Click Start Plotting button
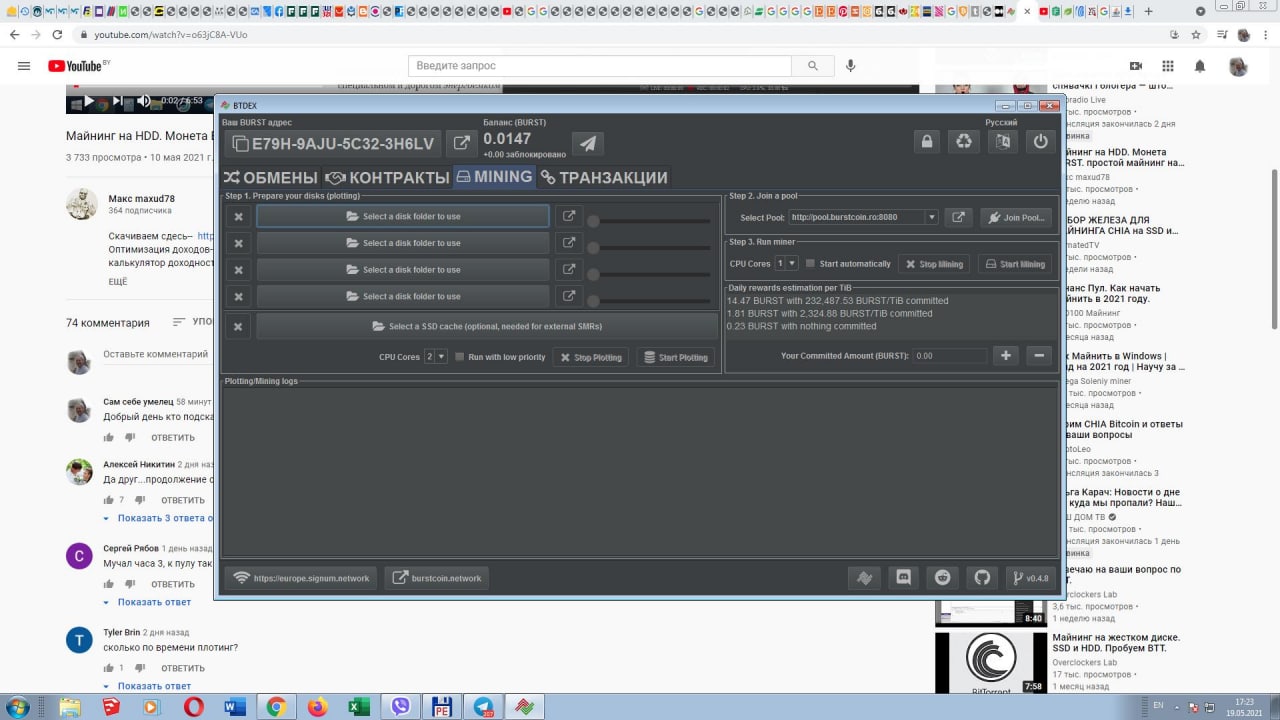 [675, 357]
